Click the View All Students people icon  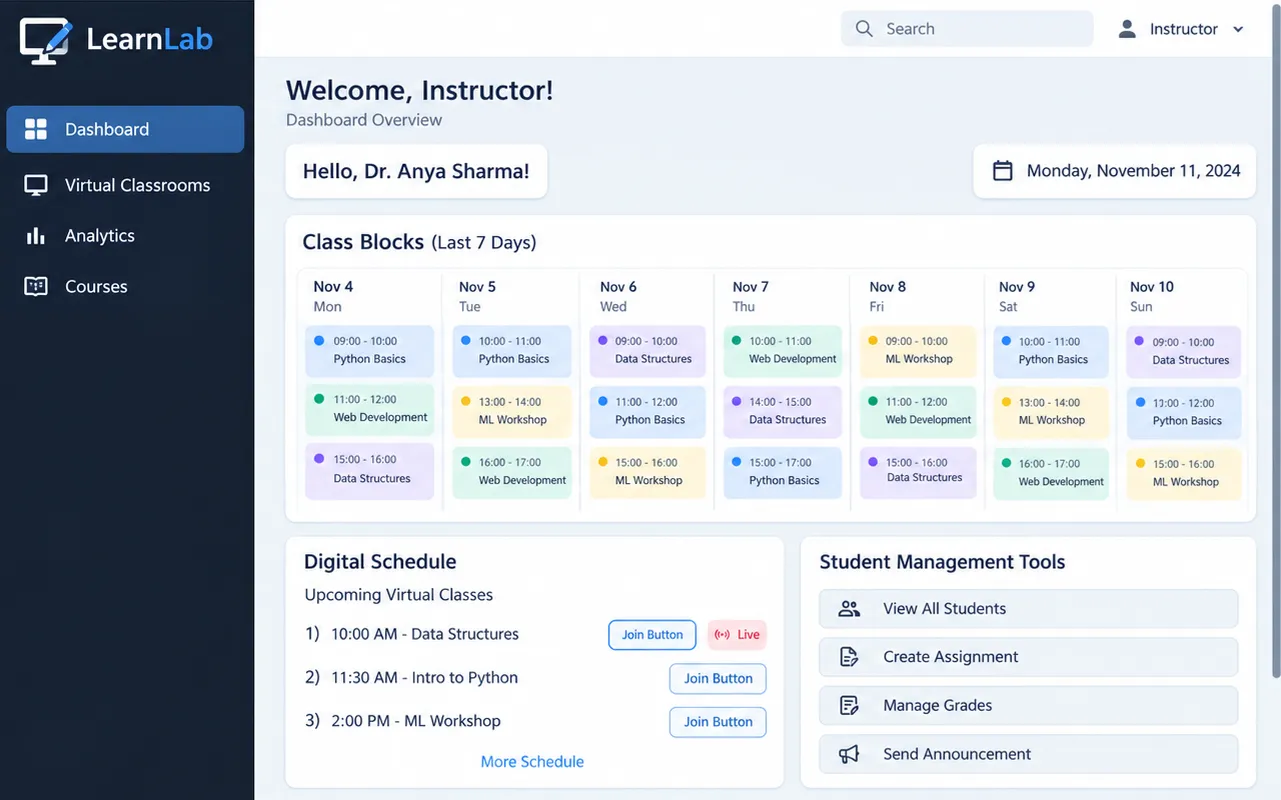849,609
